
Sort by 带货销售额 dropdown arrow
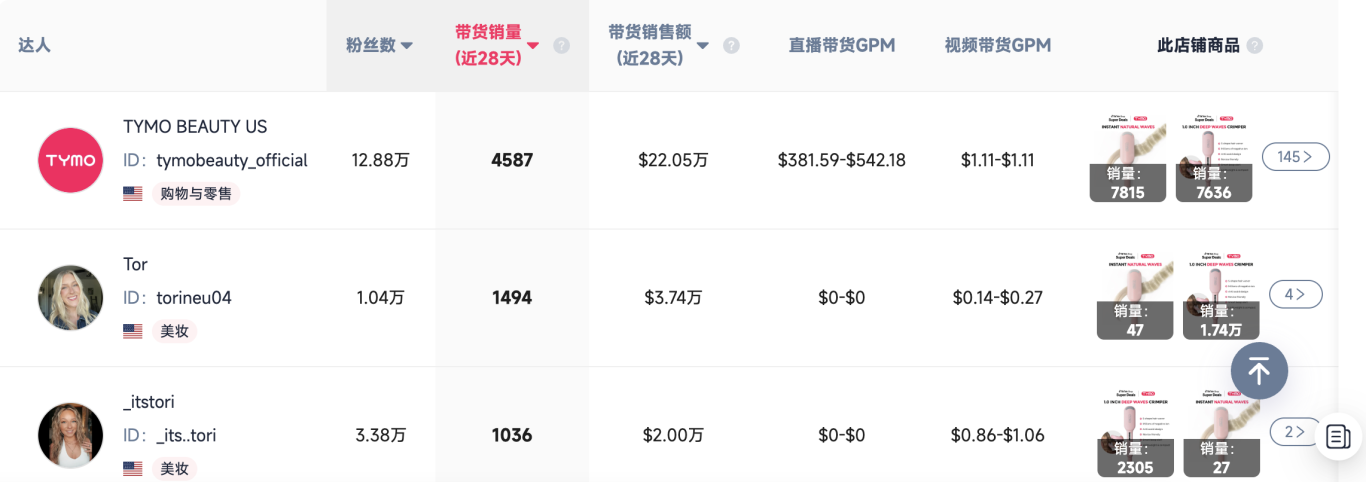click(x=703, y=45)
